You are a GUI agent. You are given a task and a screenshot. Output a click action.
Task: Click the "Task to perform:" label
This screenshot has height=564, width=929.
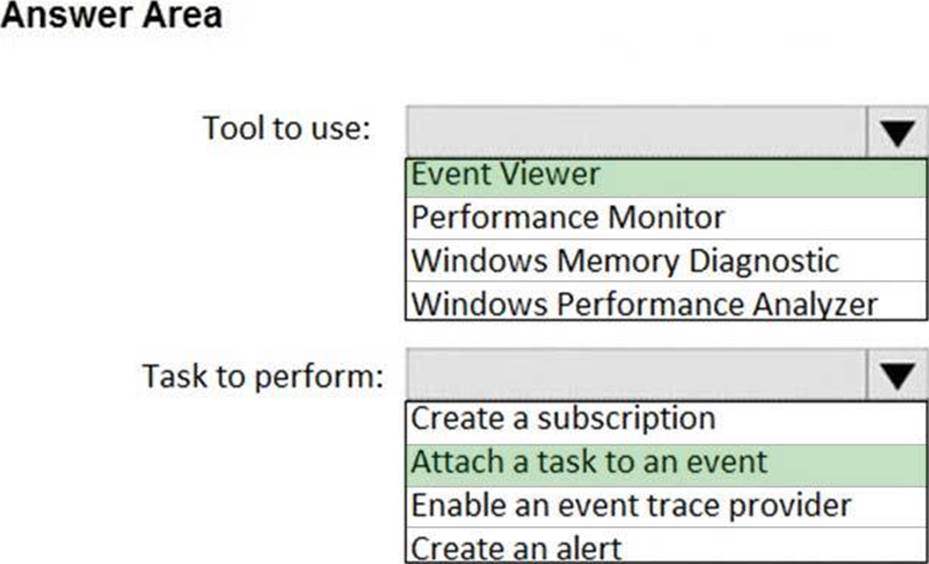[262, 377]
